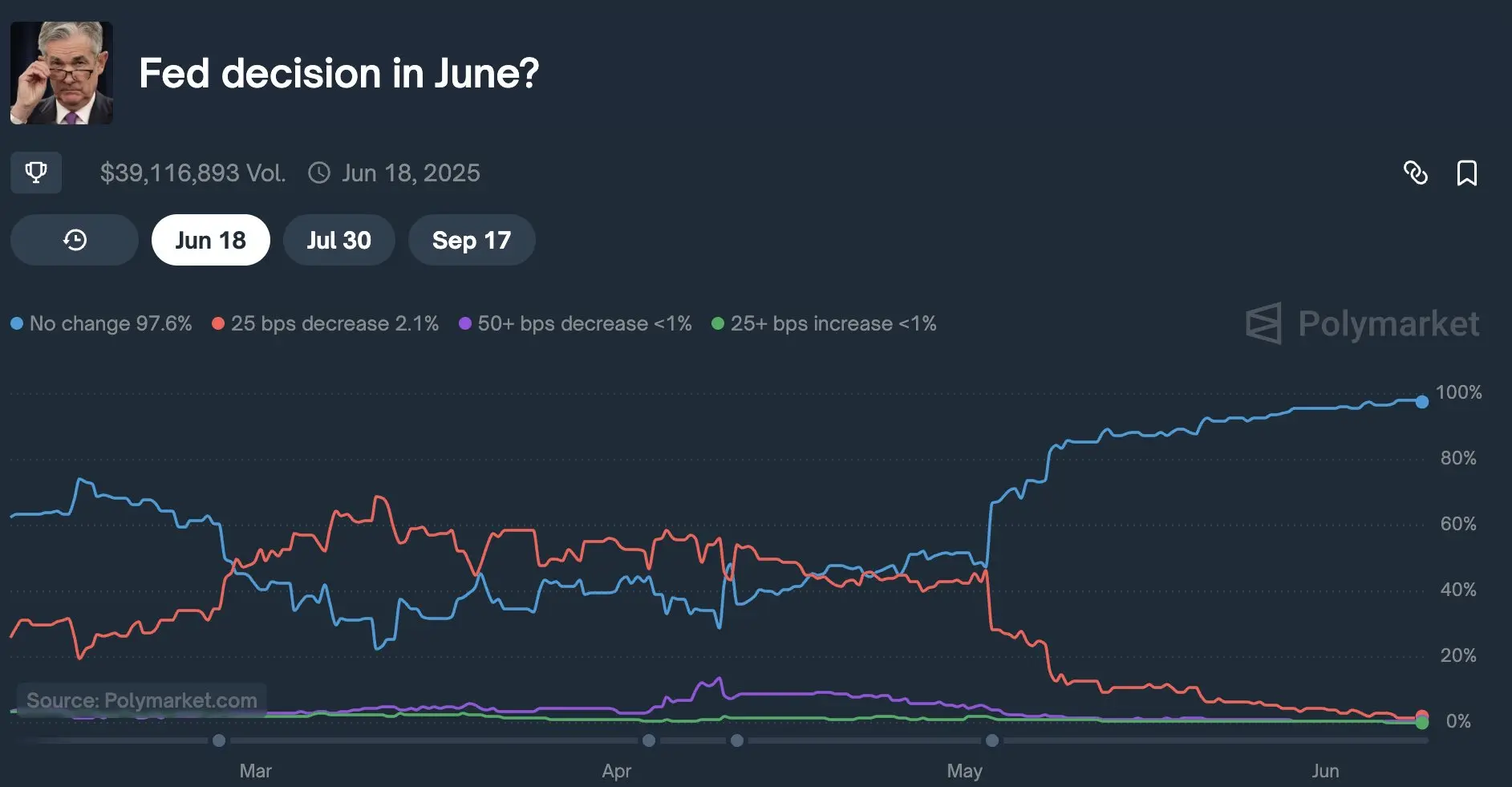Open the Powell profile thumbnail image
The height and width of the screenshot is (787, 1512).
point(62,73)
